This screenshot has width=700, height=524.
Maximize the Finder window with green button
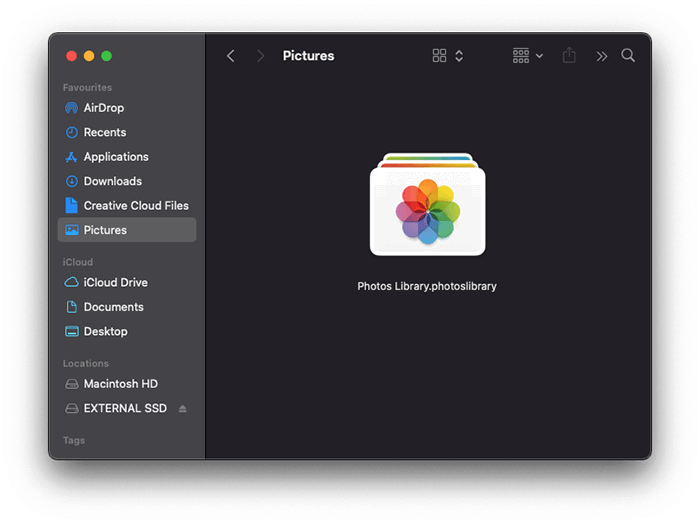(106, 56)
